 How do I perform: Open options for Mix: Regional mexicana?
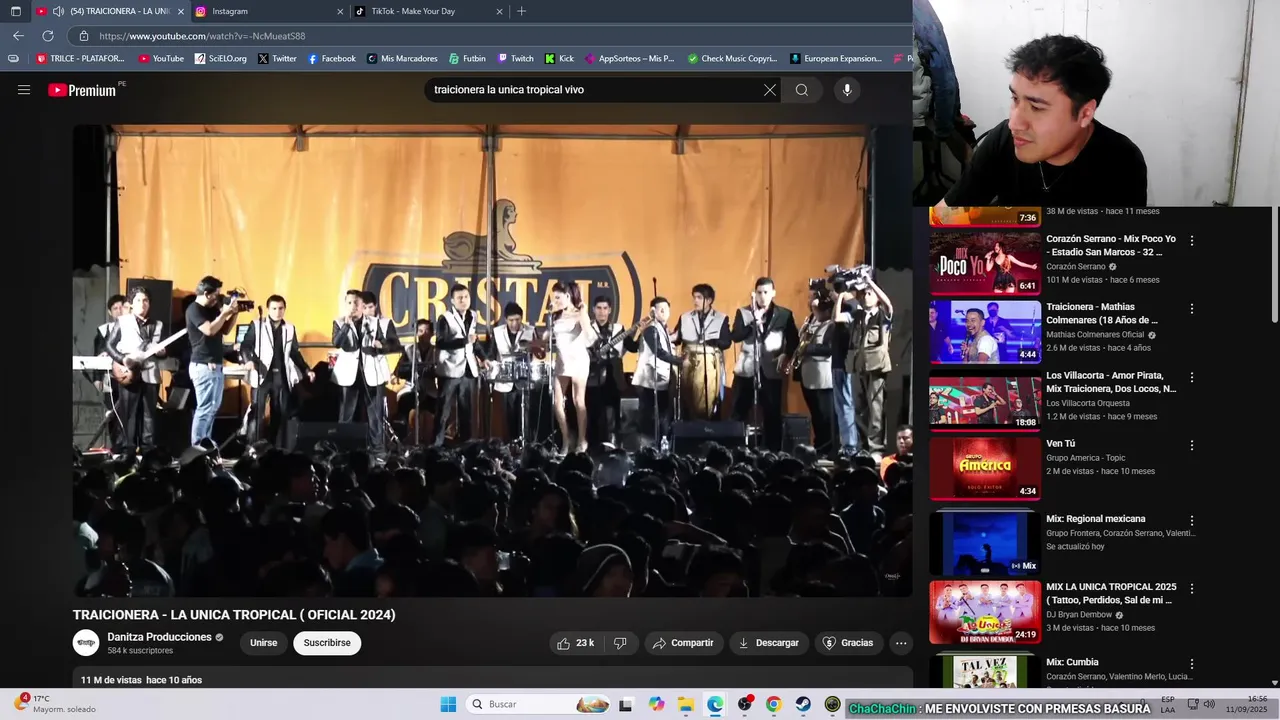tap(1191, 521)
